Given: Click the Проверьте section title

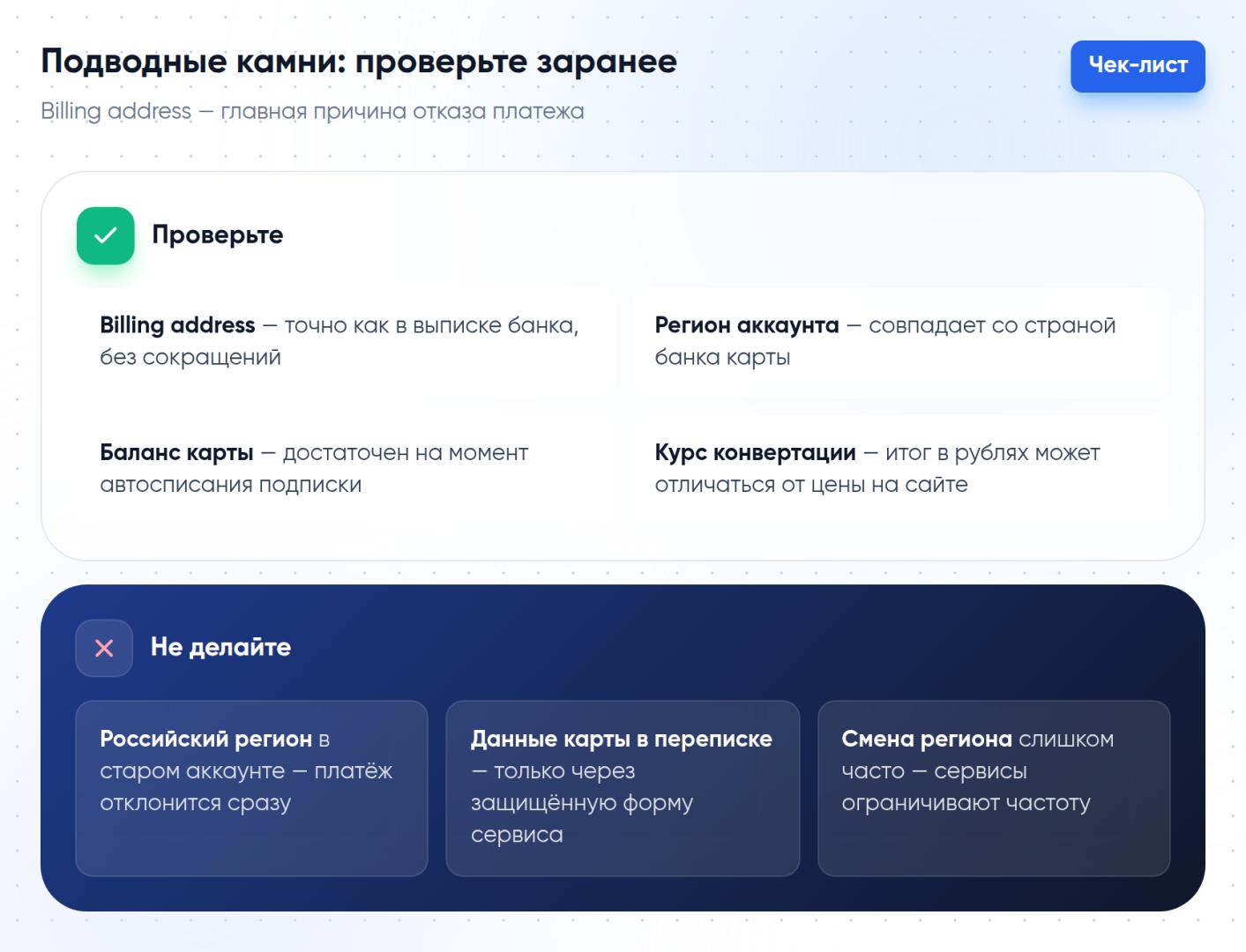Looking at the screenshot, I should [x=218, y=235].
